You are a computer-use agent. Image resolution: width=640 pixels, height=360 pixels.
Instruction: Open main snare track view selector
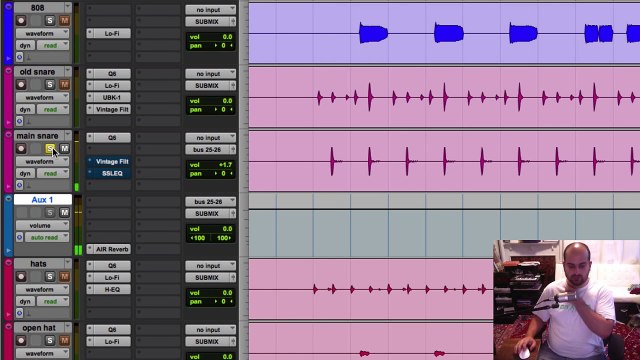(42, 162)
